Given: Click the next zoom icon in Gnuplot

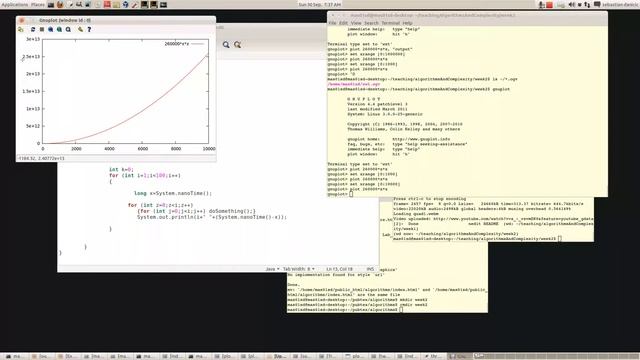Looking at the screenshot, I should click(60, 29).
